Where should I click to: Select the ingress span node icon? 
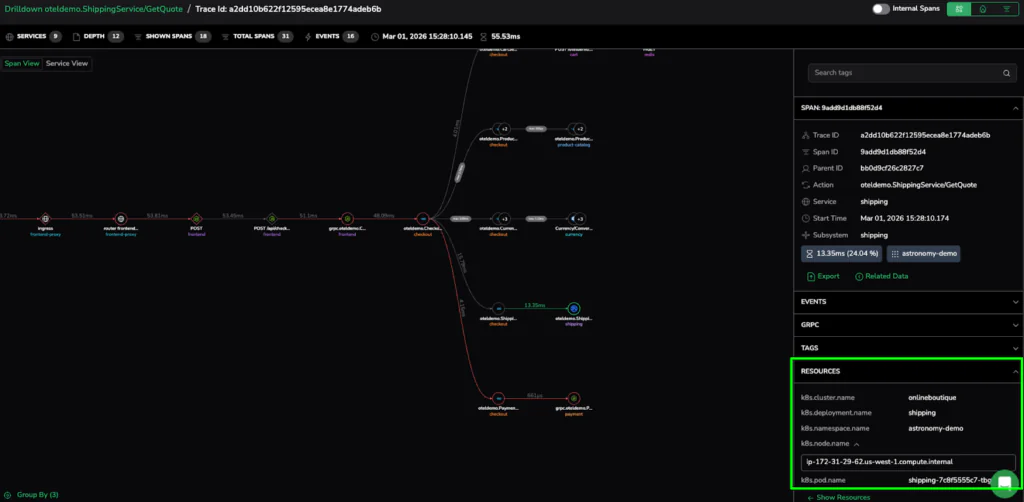point(45,218)
